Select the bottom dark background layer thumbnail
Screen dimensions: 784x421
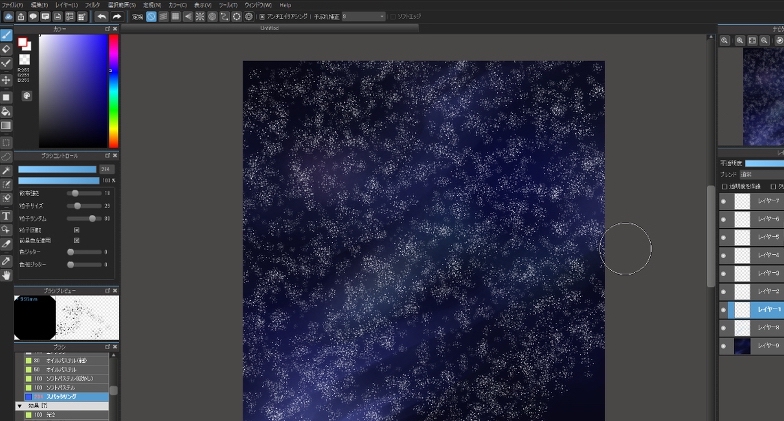coord(742,346)
